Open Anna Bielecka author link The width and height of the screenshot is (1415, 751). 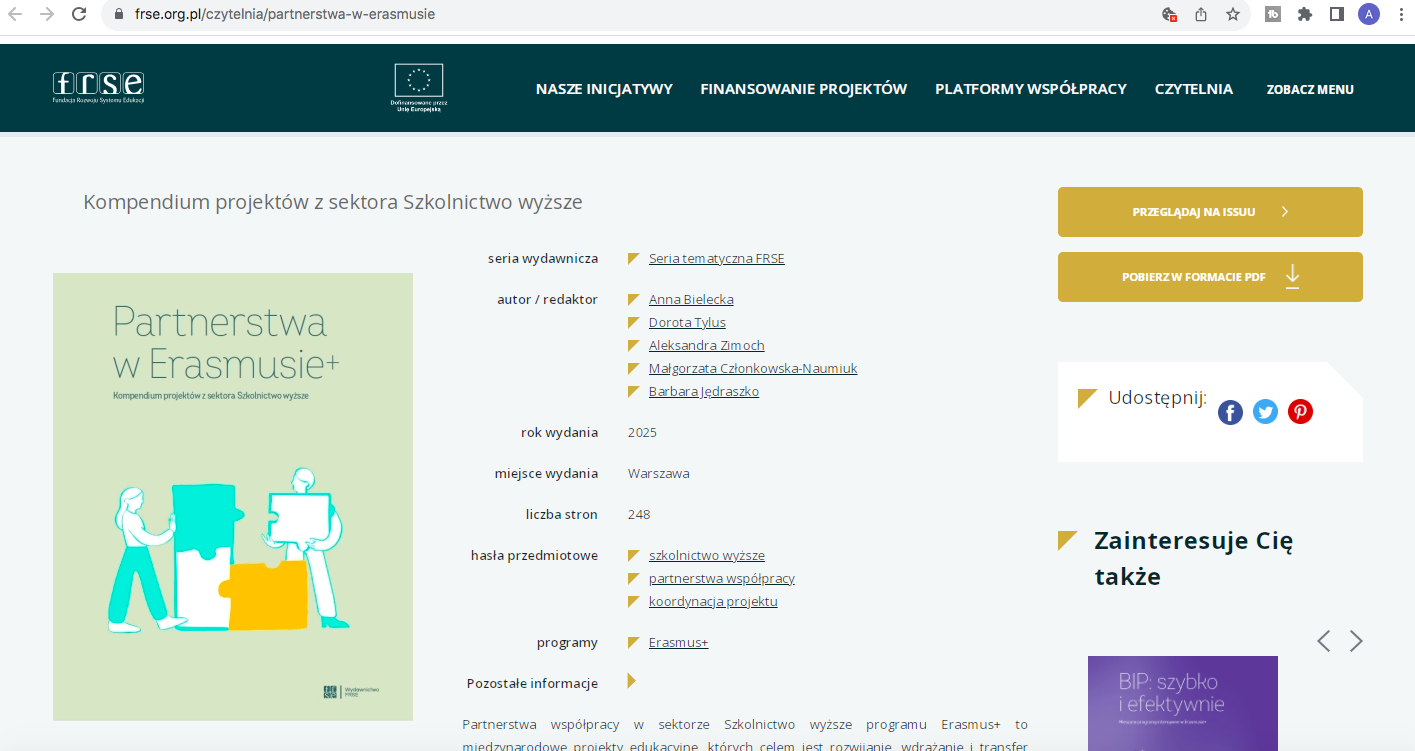click(691, 300)
